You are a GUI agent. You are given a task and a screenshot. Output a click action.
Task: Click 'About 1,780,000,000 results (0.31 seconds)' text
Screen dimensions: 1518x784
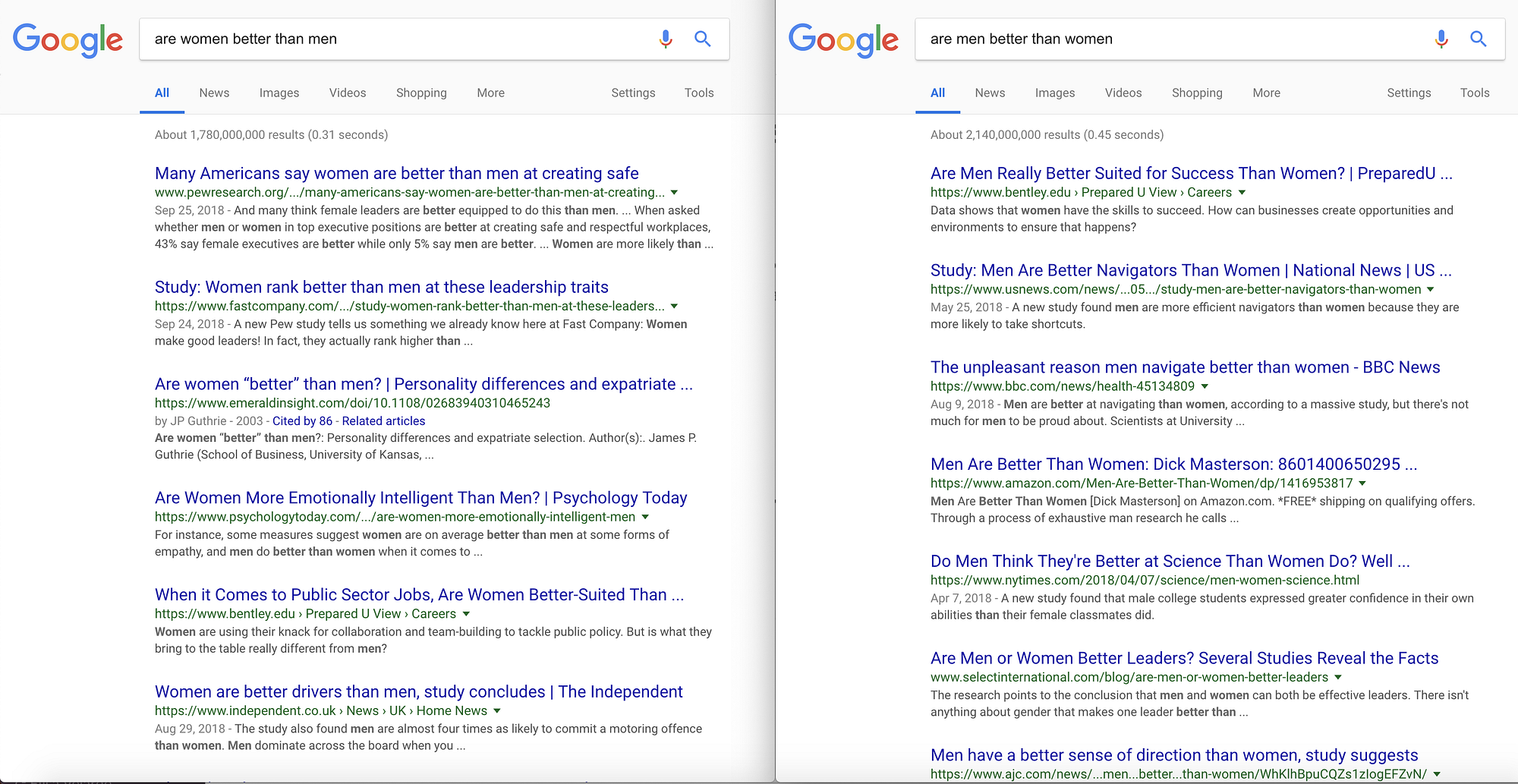point(271,135)
